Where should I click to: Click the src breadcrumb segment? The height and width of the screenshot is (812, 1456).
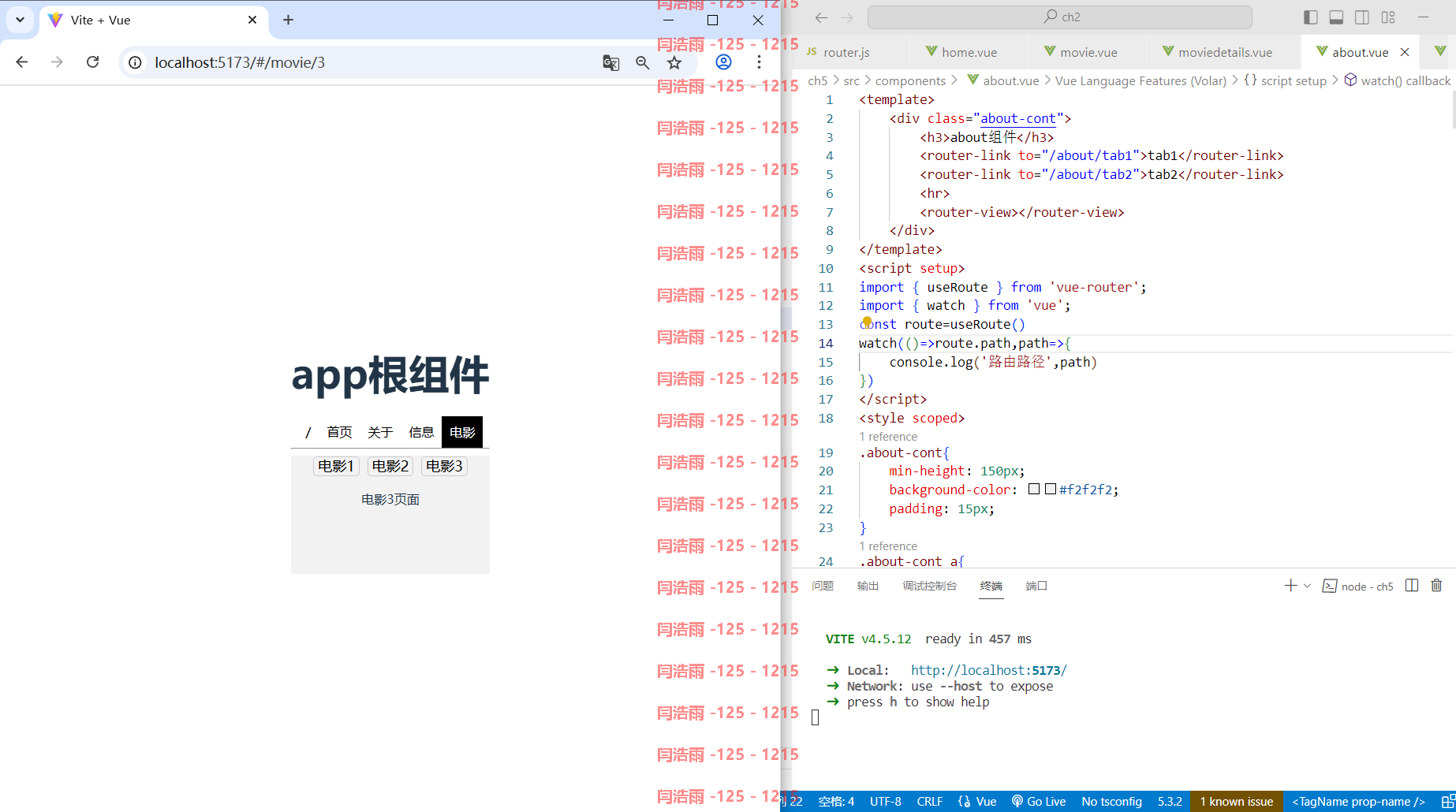pos(852,80)
